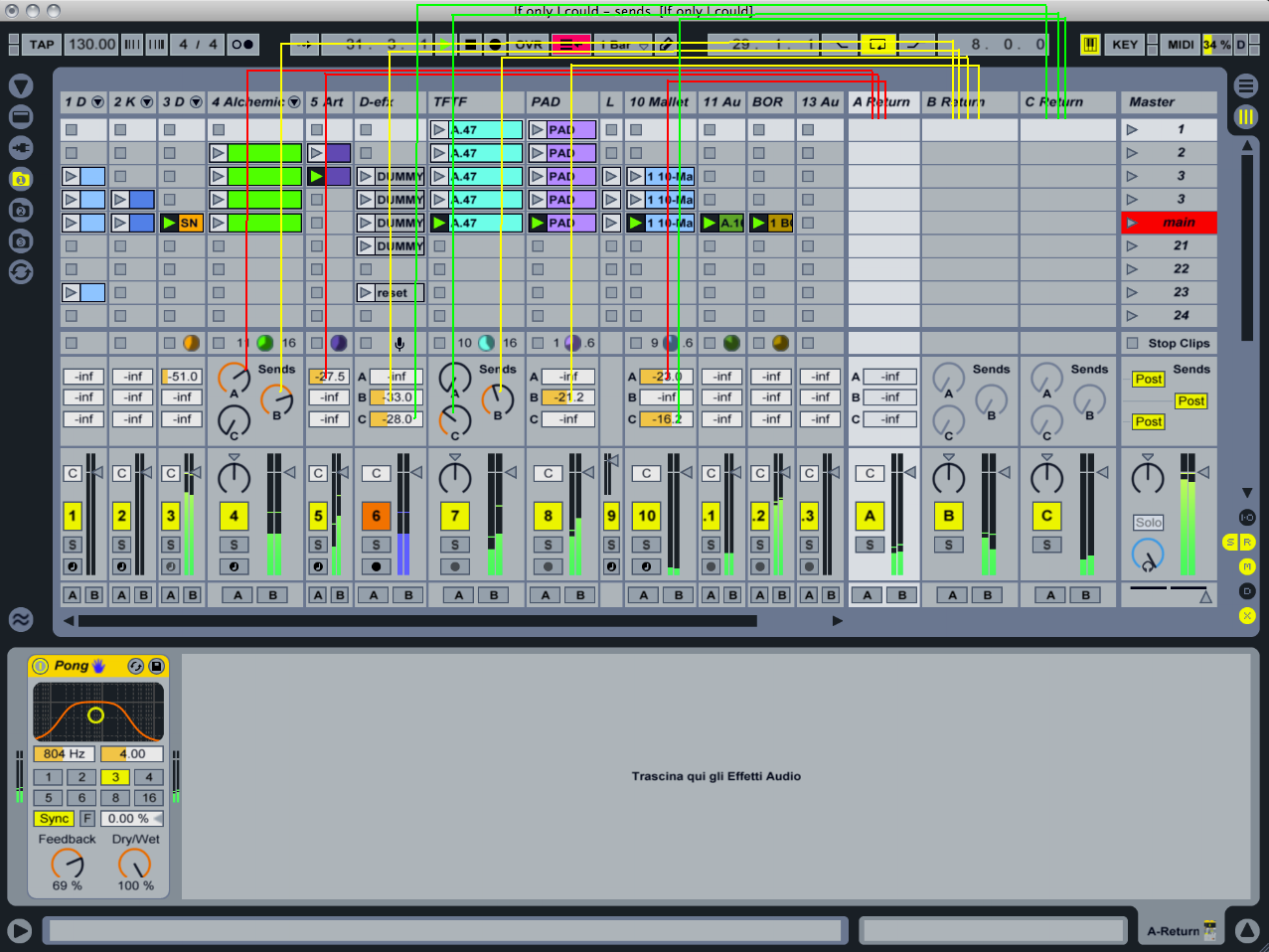Open the 1 Bar quantization menu
Screen dimensions: 1269x952
624,45
